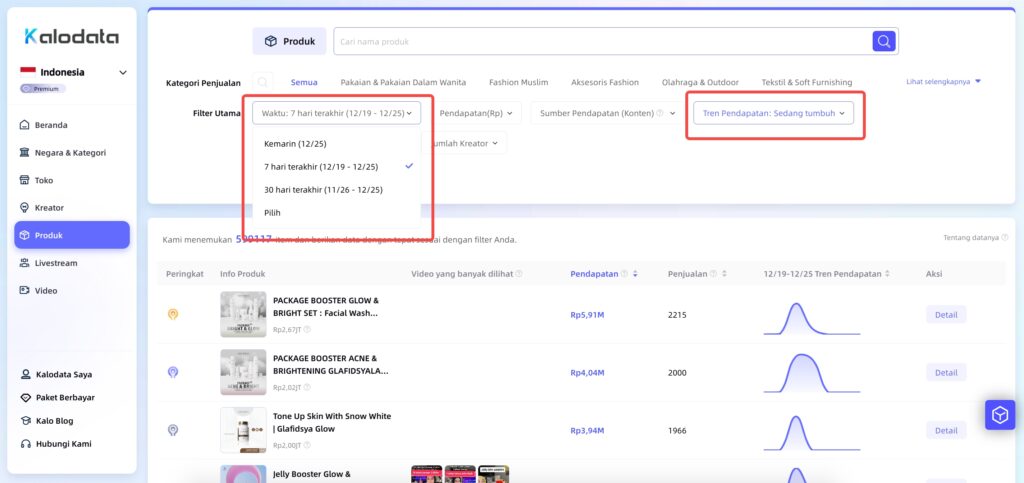Click the Livestream people icon
This screenshot has height=483, width=1024.
click(x=24, y=263)
